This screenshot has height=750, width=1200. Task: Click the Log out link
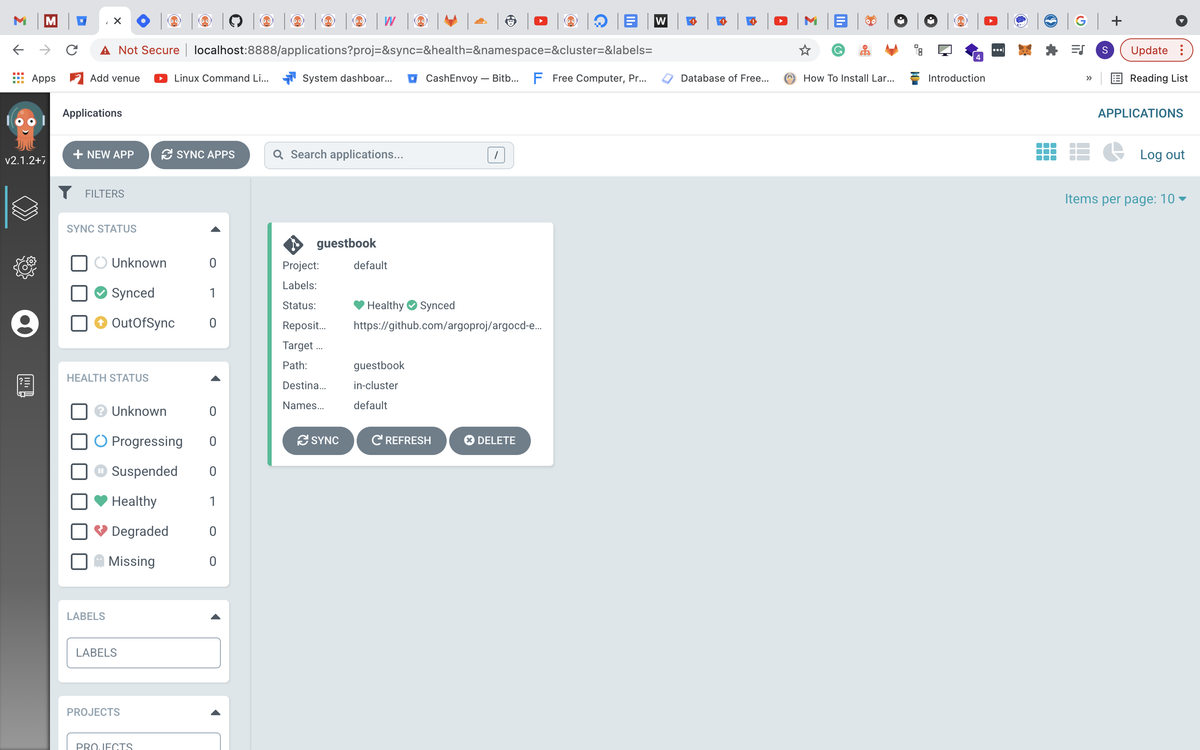[x=1162, y=154]
